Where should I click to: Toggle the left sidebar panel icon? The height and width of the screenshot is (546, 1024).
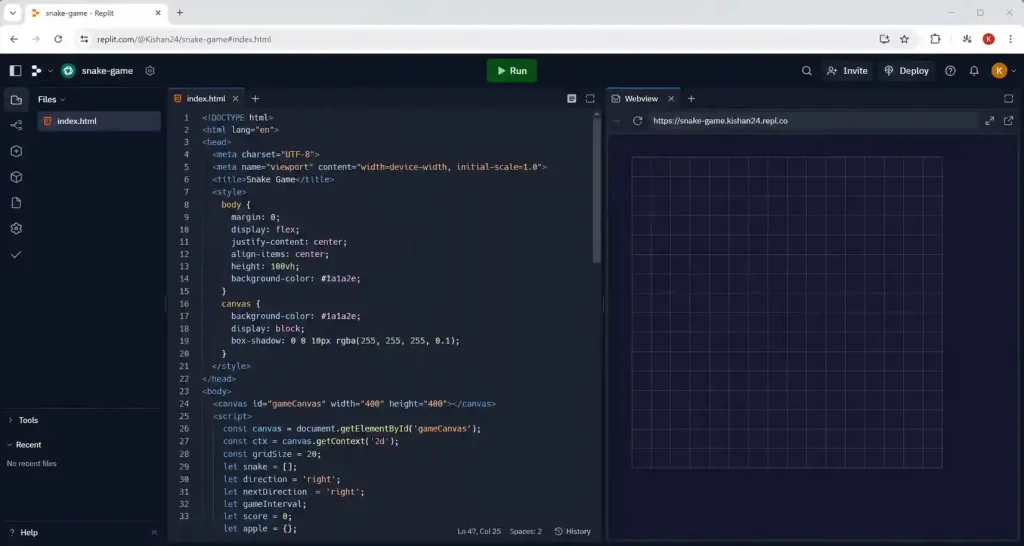[16, 71]
